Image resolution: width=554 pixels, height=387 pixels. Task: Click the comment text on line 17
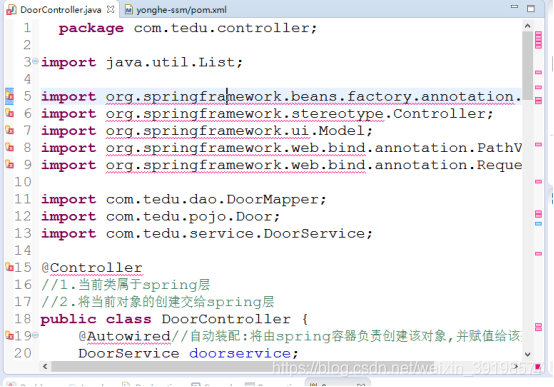(x=158, y=302)
